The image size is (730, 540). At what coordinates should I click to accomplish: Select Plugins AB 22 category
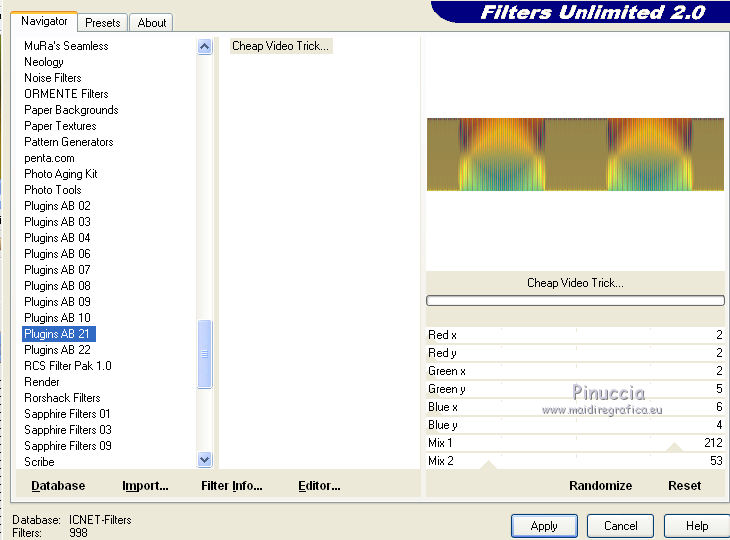57,350
